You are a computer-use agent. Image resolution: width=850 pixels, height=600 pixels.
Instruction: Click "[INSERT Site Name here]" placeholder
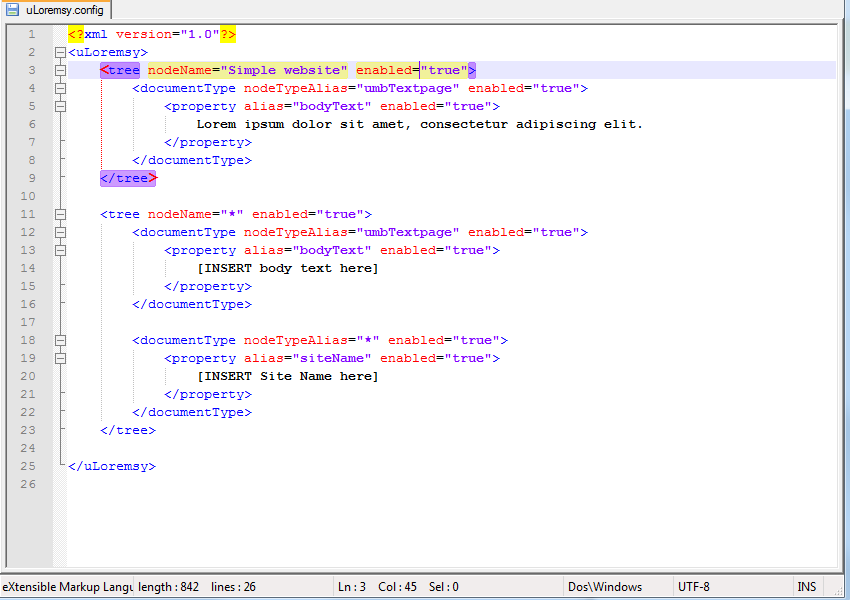click(287, 376)
